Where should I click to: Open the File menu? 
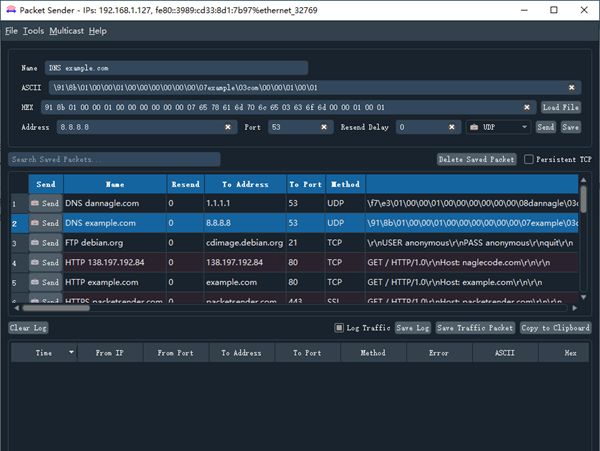[11, 31]
